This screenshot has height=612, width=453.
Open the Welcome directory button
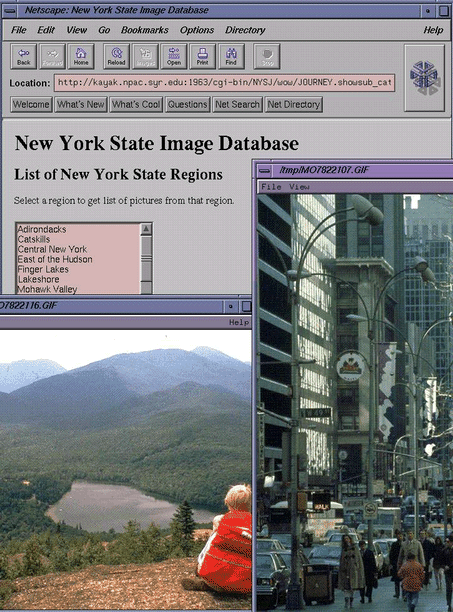31,105
